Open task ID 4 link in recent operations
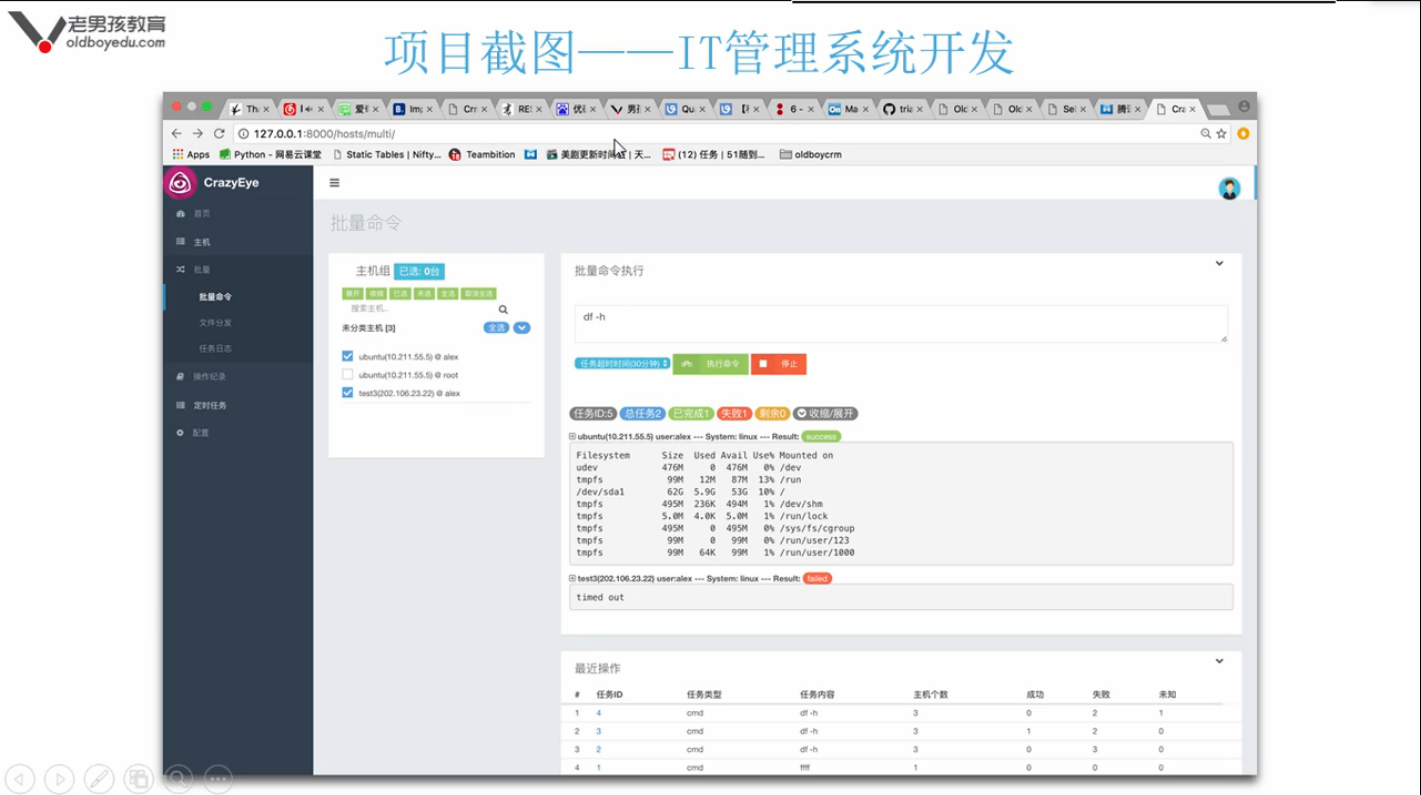The width and height of the screenshot is (1421, 795). [599, 713]
